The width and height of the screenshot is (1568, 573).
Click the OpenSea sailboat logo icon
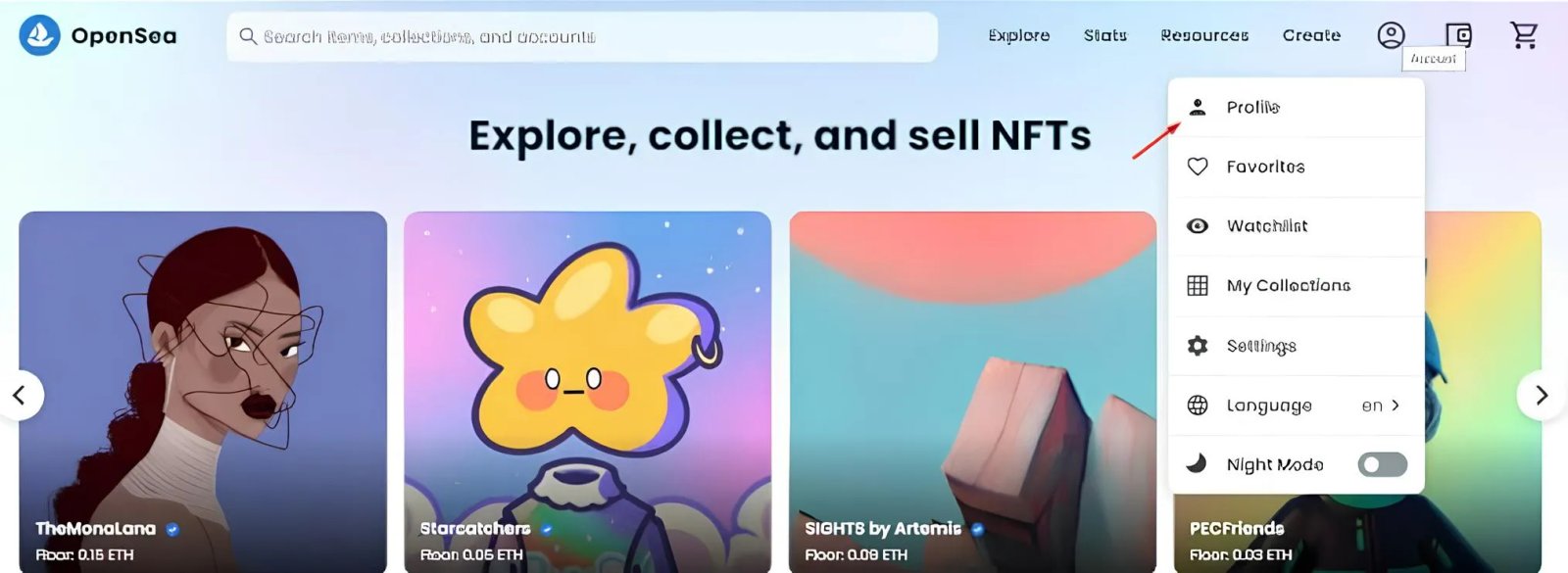click(x=40, y=35)
